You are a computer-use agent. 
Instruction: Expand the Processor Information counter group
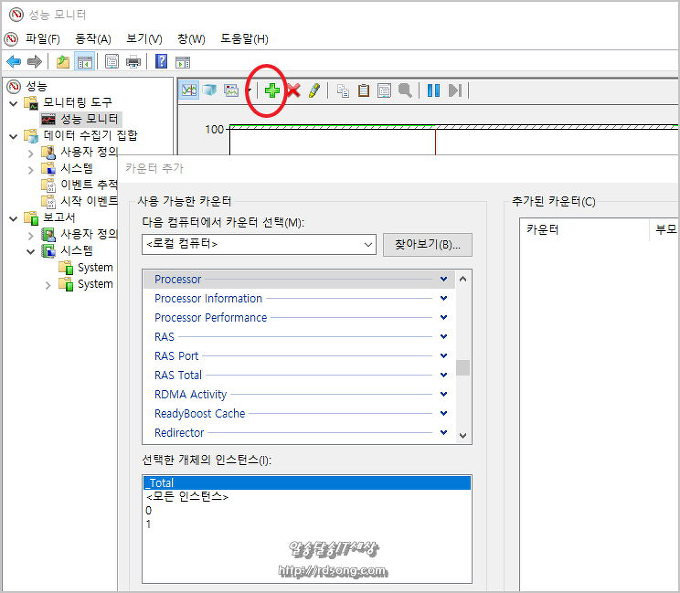coord(444,298)
